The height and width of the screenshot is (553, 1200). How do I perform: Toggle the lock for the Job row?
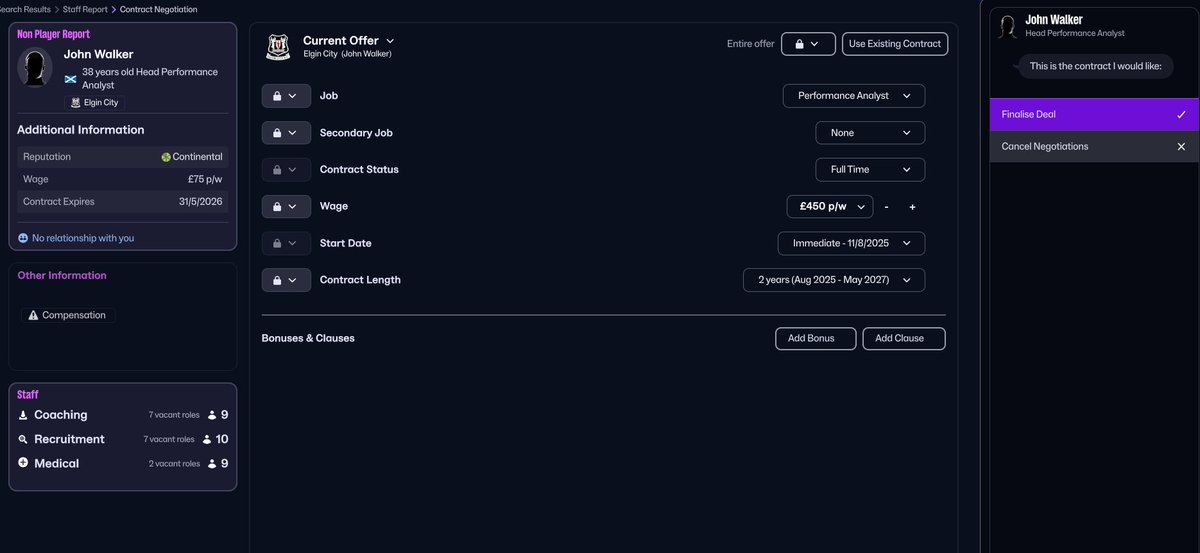286,96
